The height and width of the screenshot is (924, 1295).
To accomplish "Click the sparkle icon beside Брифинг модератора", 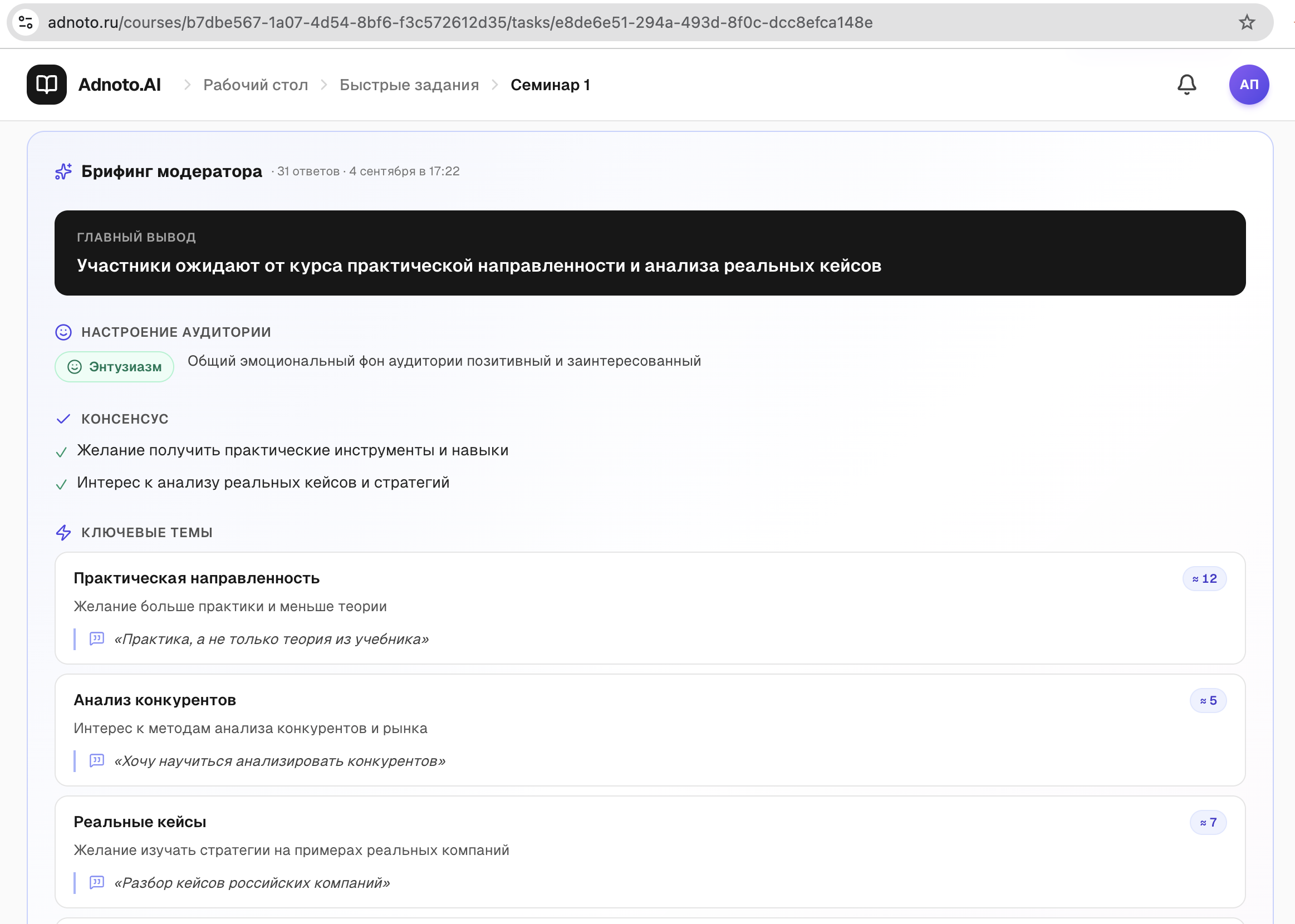I will coord(63,171).
